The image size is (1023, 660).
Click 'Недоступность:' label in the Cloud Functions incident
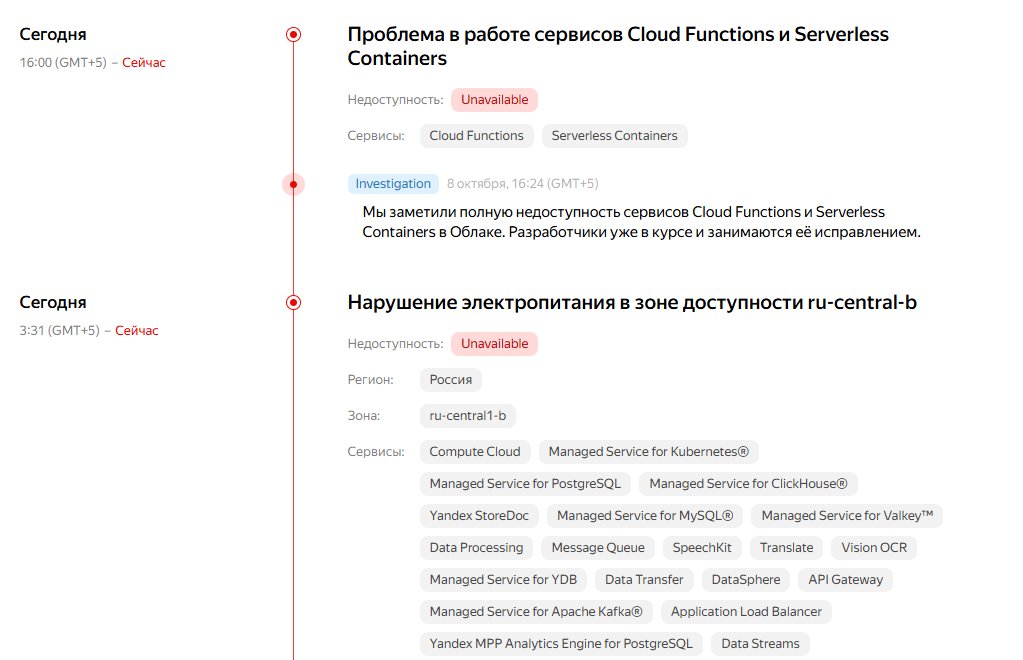(x=395, y=100)
